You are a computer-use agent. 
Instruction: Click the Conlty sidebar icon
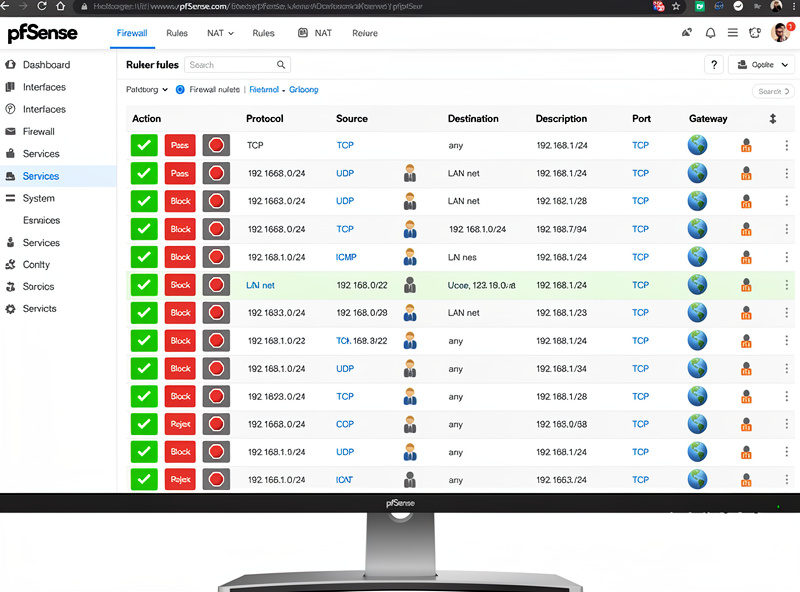tap(10, 264)
